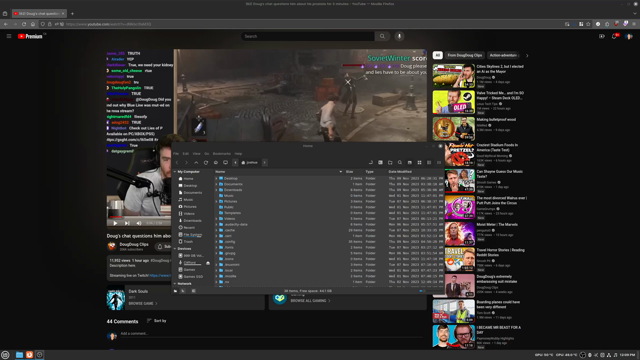The image size is (640, 360).
Task: Select the Templates folder row
Action: click(x=329, y=213)
